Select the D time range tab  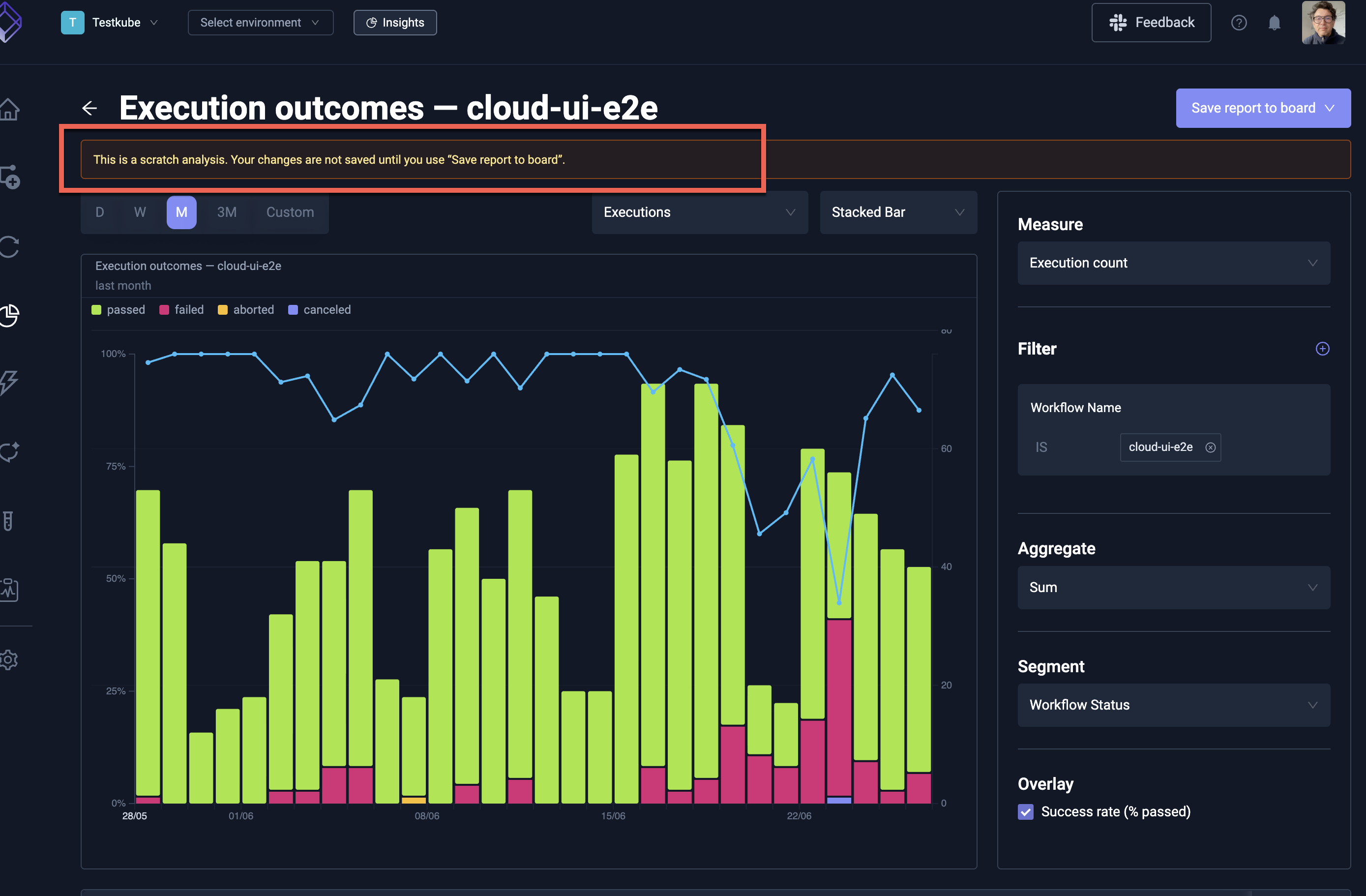click(x=100, y=212)
